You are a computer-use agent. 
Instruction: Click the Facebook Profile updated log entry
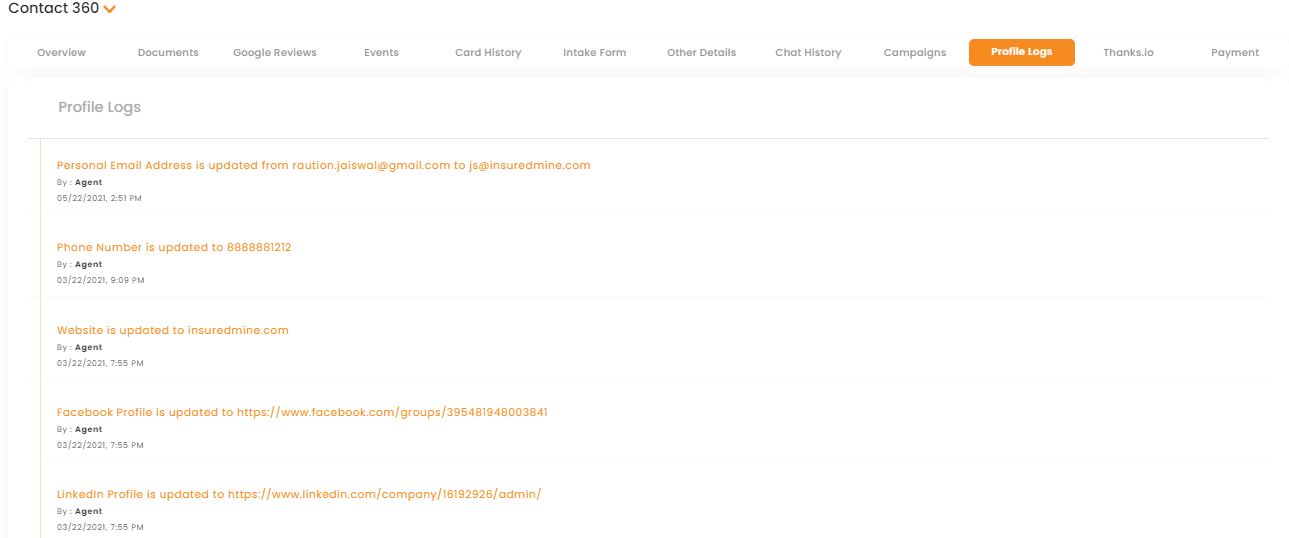coord(302,412)
